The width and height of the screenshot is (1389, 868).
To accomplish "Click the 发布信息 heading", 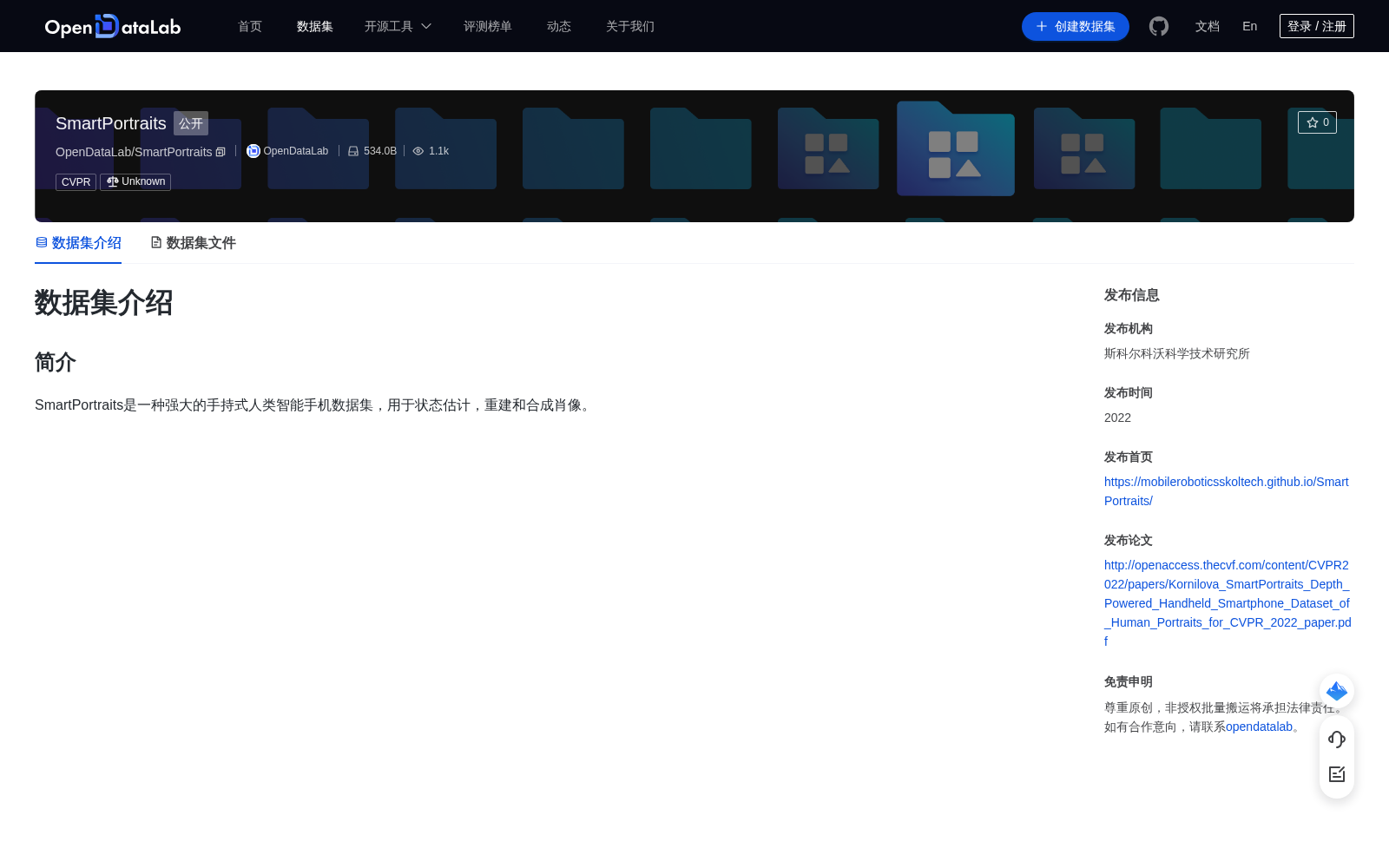I will (1132, 295).
